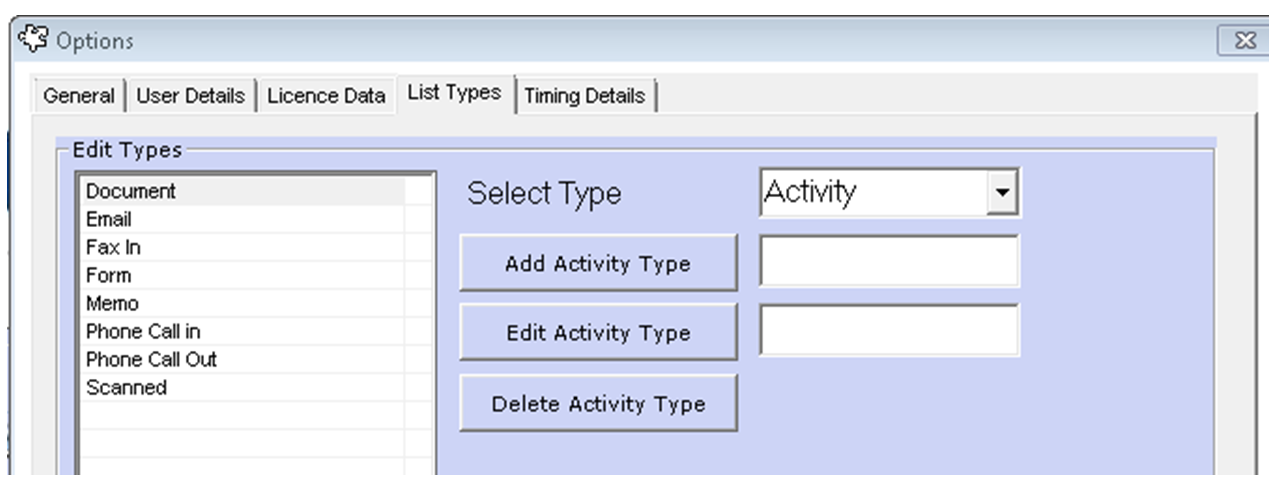This screenshot has width=1269, height=488.
Task: Focus the text field beside Edit Activity Type
Action: 889,331
